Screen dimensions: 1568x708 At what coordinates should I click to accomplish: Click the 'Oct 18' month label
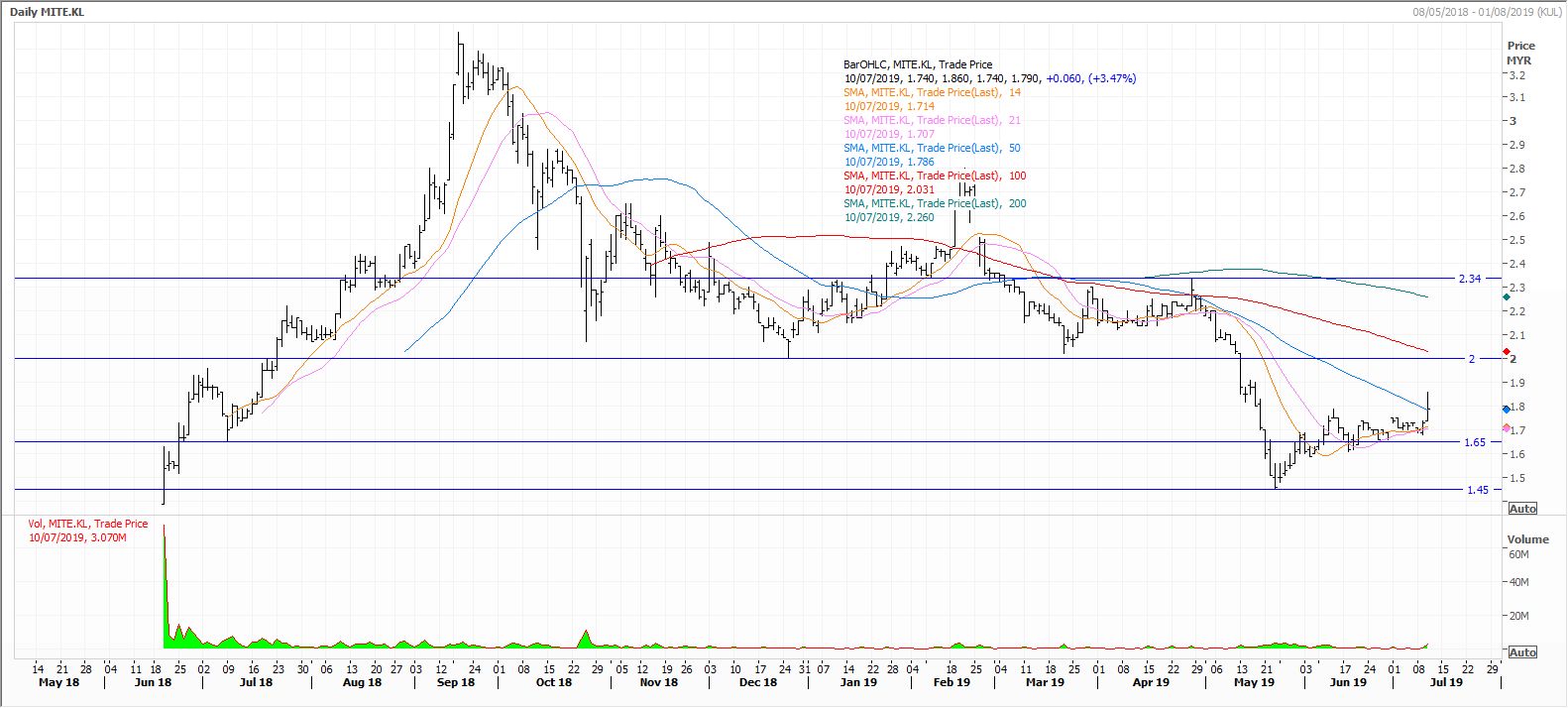pyautogui.click(x=553, y=682)
